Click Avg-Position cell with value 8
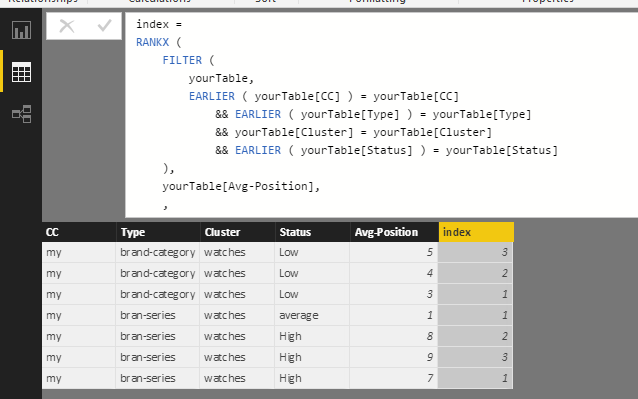638x399 pixels. [394, 336]
